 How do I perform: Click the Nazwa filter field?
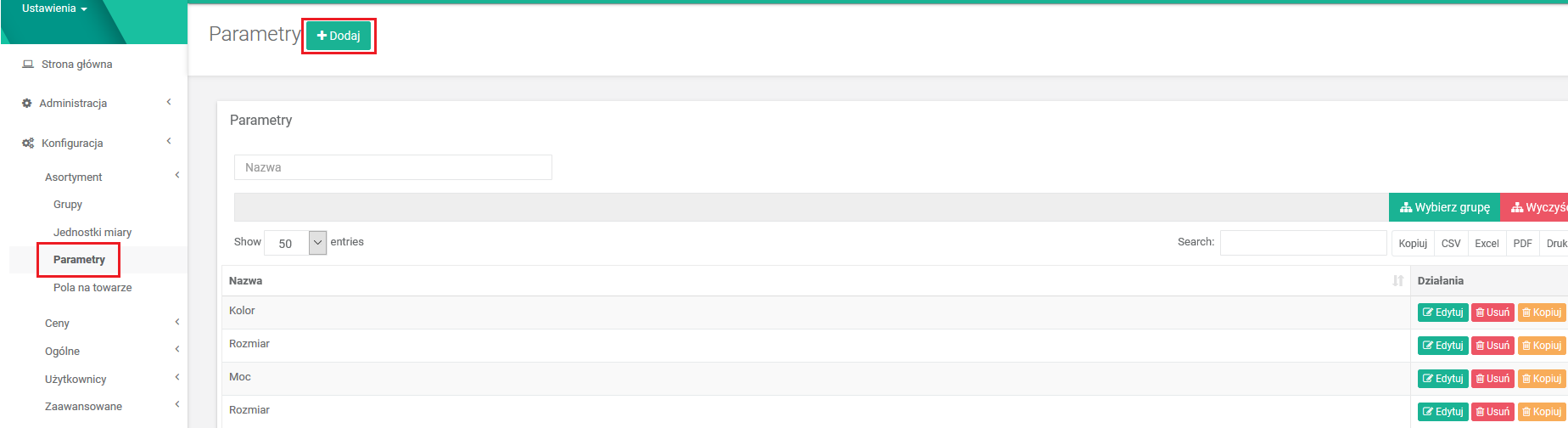[393, 167]
